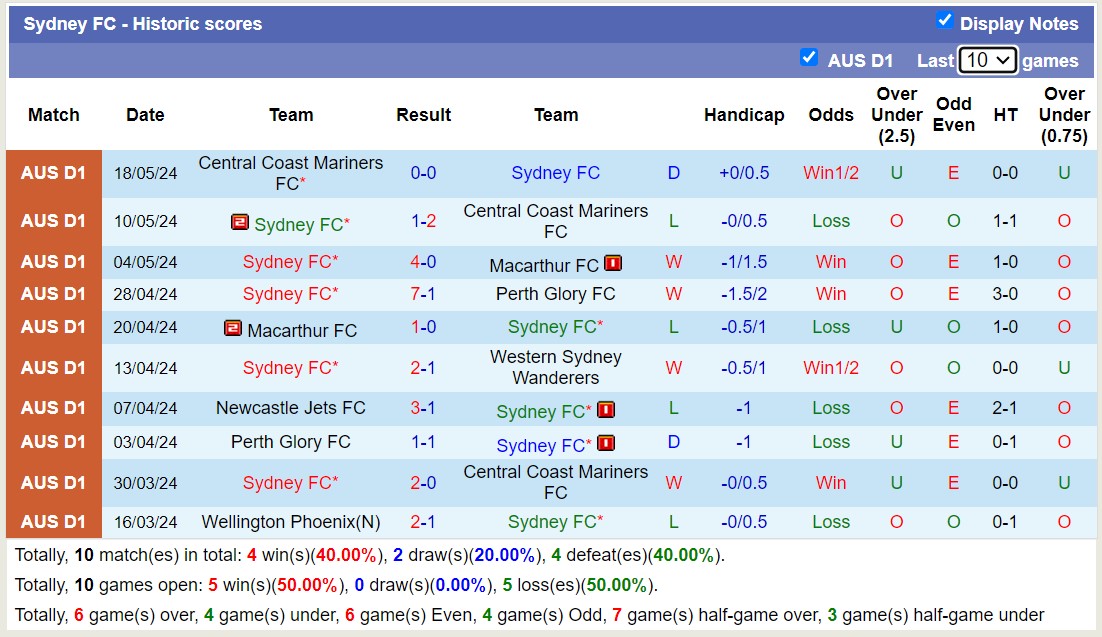
Task: Expand the games dropdown arrow near Last 10
Action: tap(1004, 60)
